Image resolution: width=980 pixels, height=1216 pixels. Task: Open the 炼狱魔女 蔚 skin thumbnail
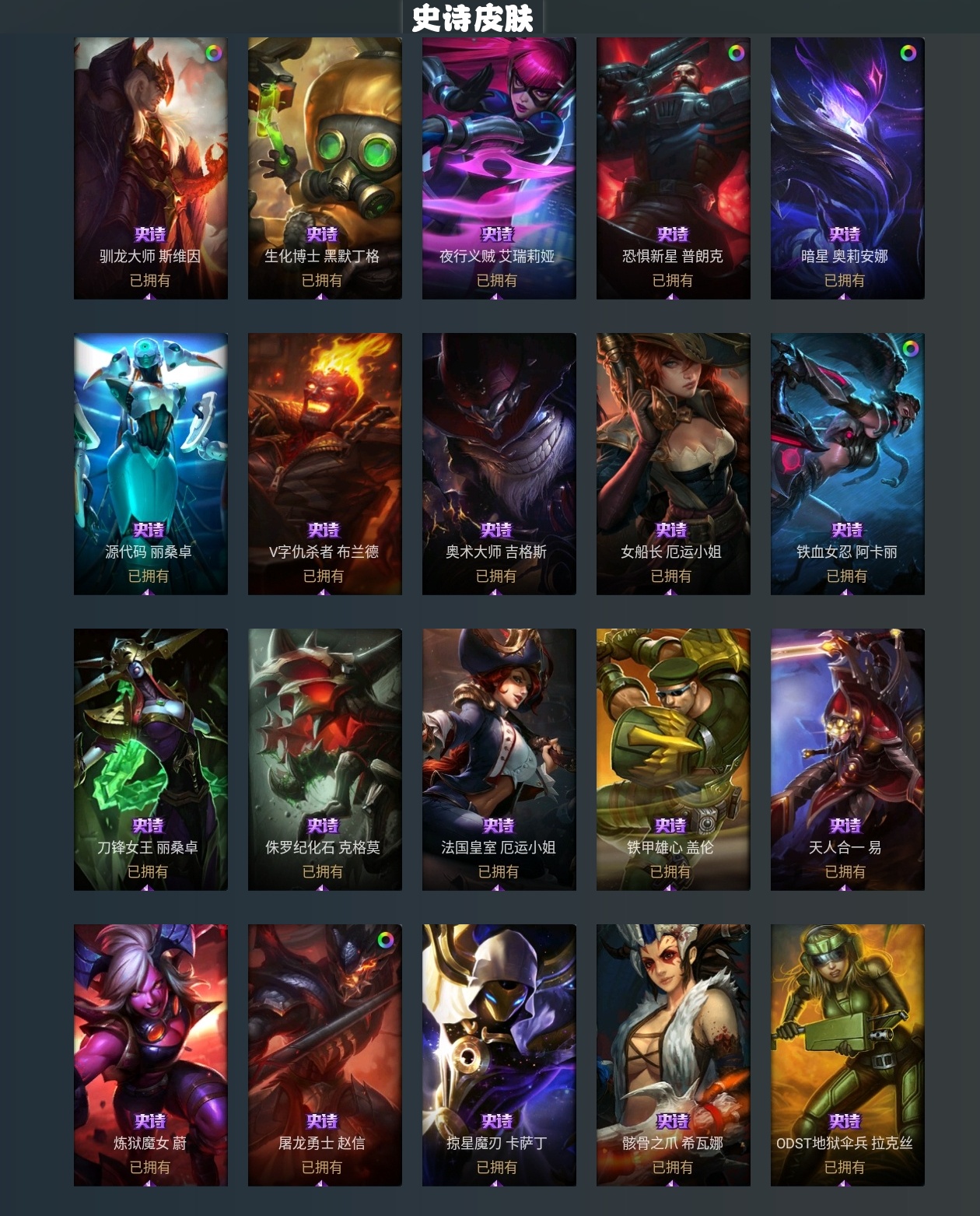click(151, 1056)
